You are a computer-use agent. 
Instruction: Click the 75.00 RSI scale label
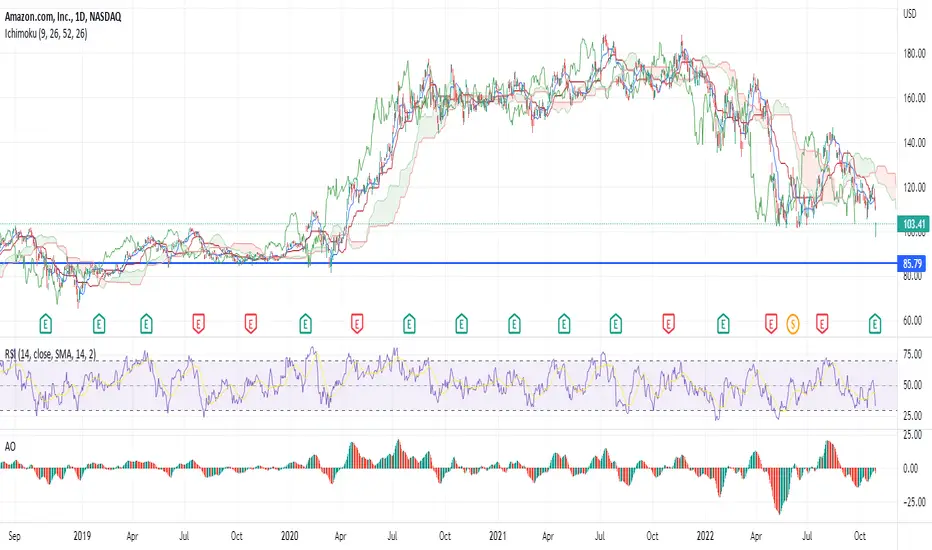click(x=912, y=354)
